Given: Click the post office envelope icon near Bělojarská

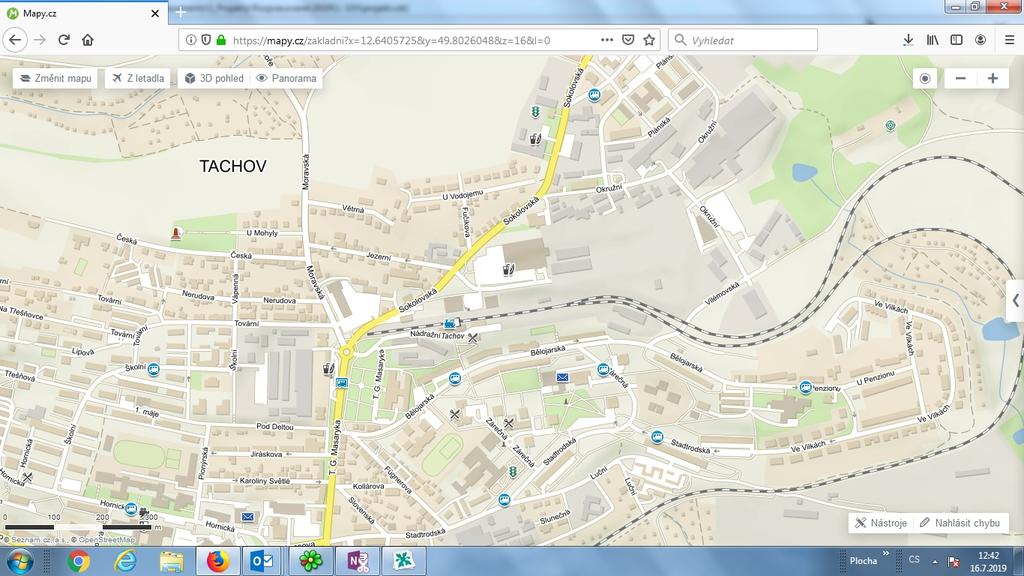Looking at the screenshot, I should click(562, 377).
